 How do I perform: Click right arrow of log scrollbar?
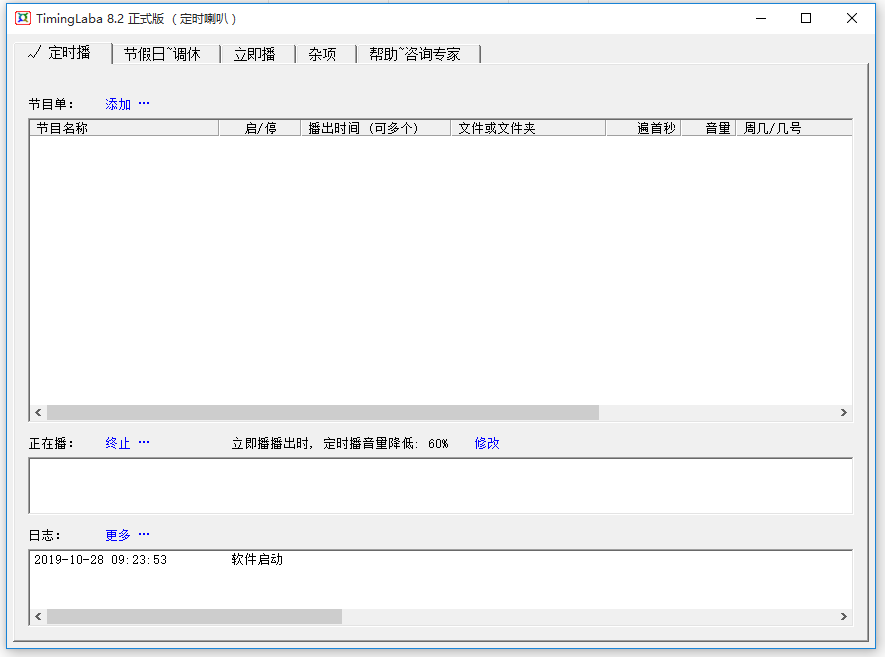[844, 616]
